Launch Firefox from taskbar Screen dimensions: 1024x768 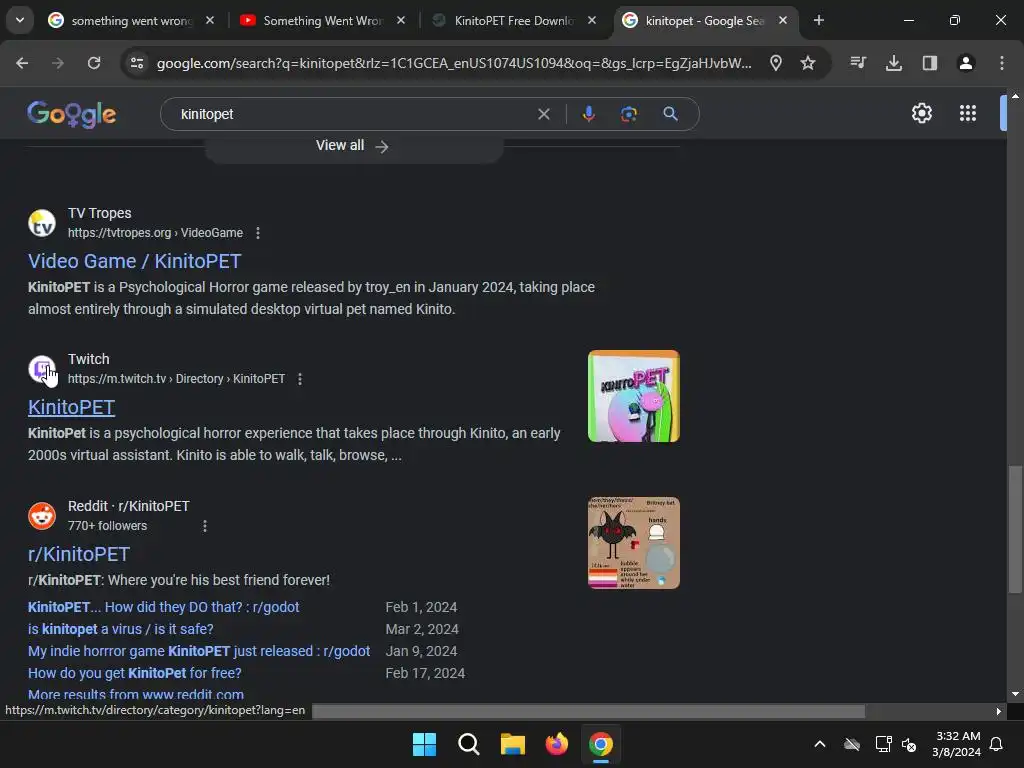coord(556,744)
